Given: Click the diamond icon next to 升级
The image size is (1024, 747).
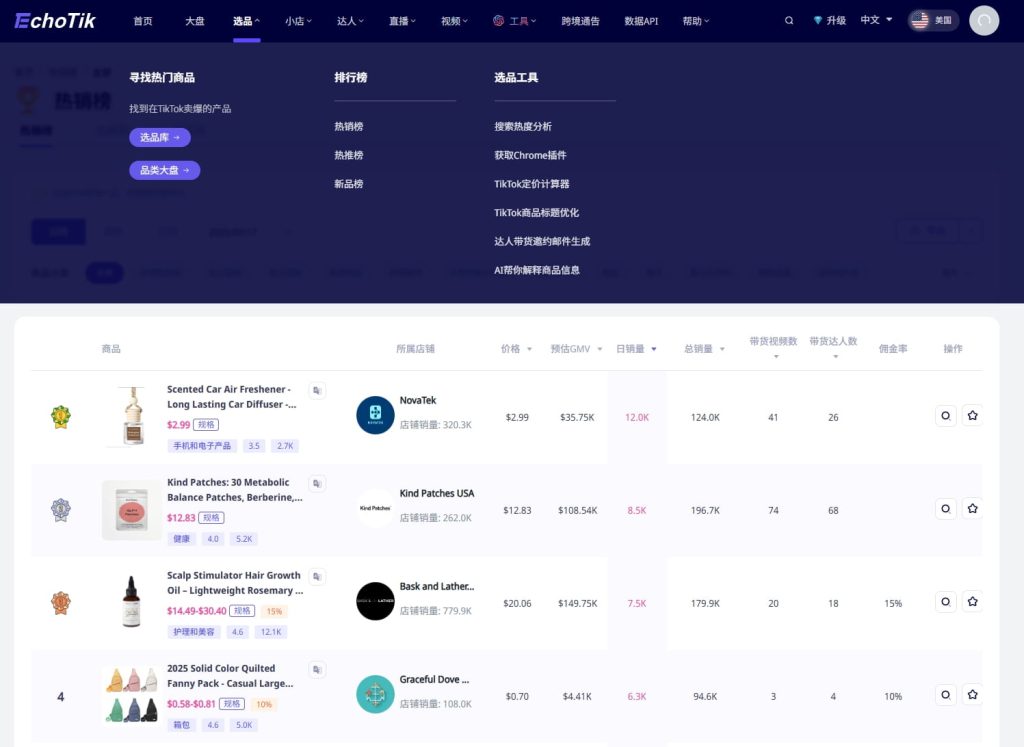Looking at the screenshot, I should [817, 19].
